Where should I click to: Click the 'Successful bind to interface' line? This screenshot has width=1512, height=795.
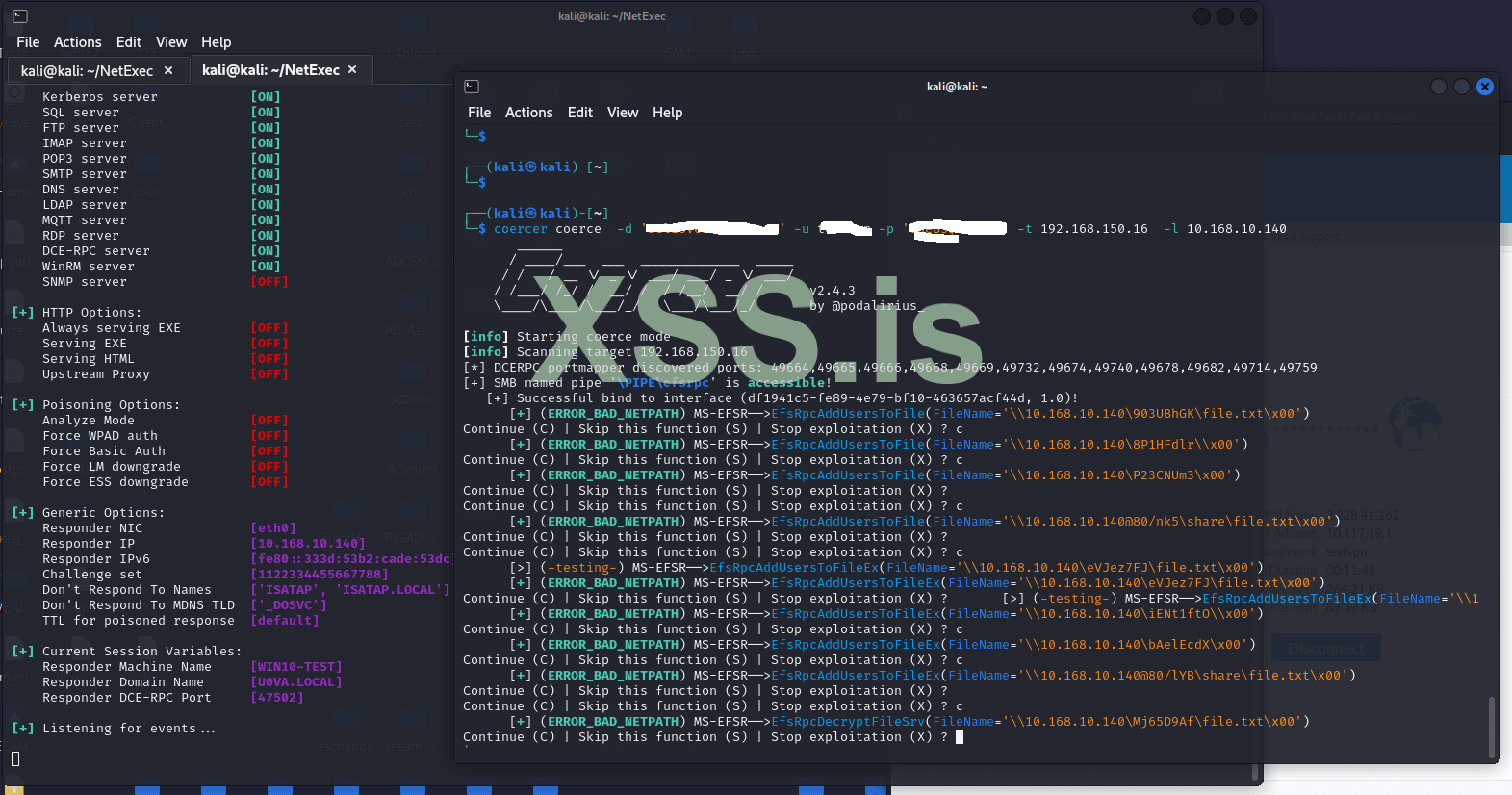coord(782,398)
